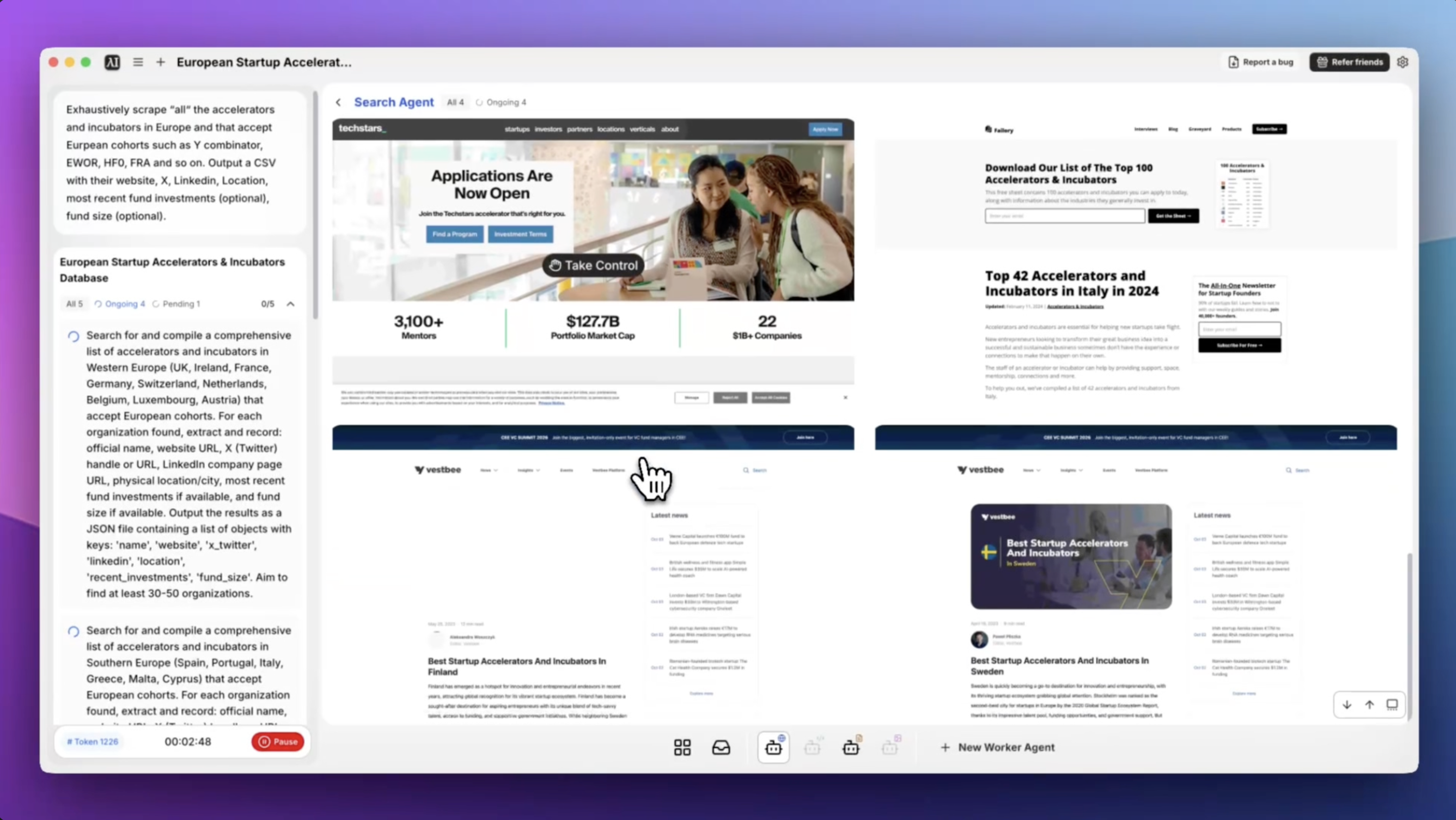Go back with Search Agent back arrow
The height and width of the screenshot is (820, 1456).
click(339, 102)
